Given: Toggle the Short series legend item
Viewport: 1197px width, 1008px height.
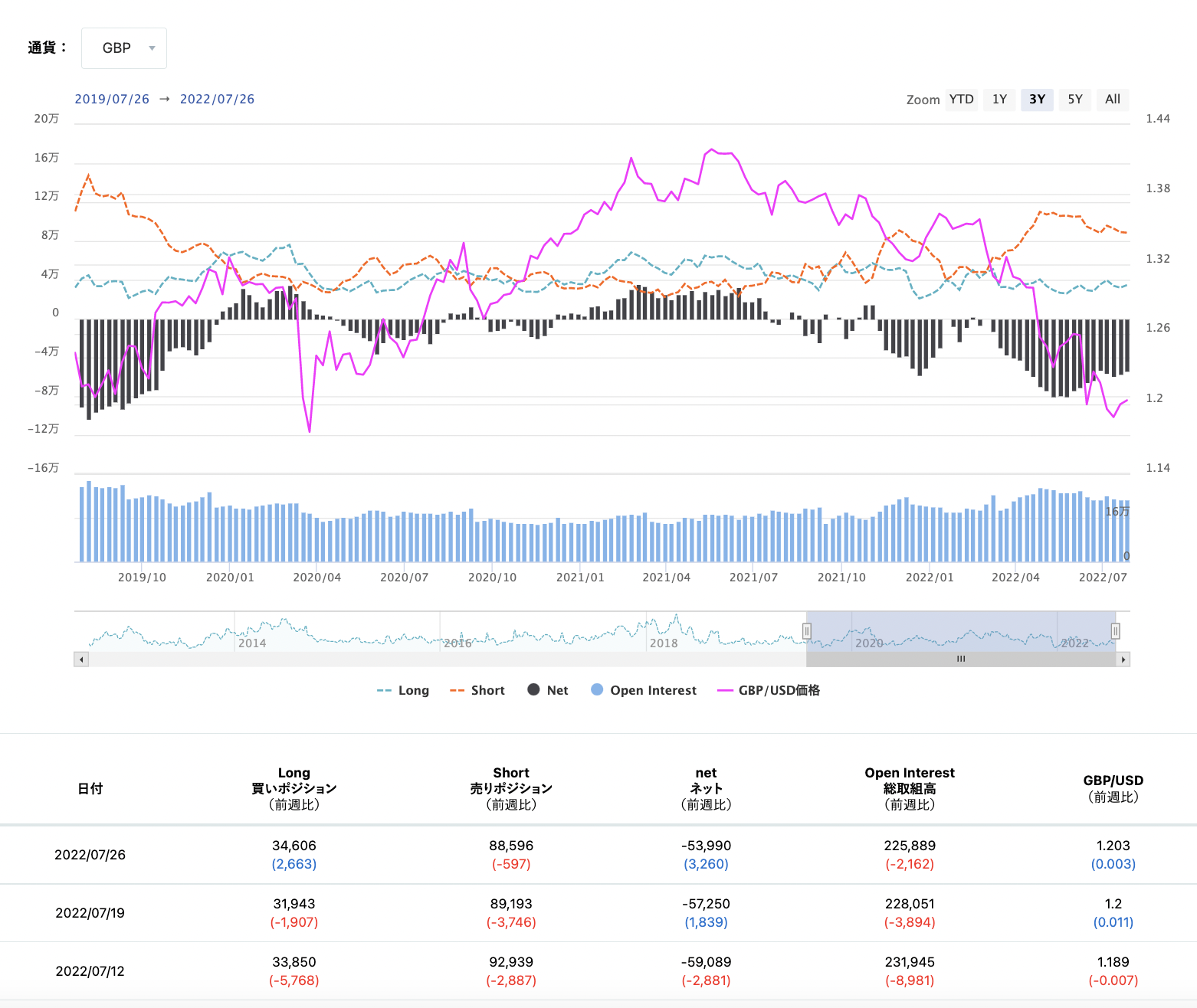Looking at the screenshot, I should pos(477,690).
